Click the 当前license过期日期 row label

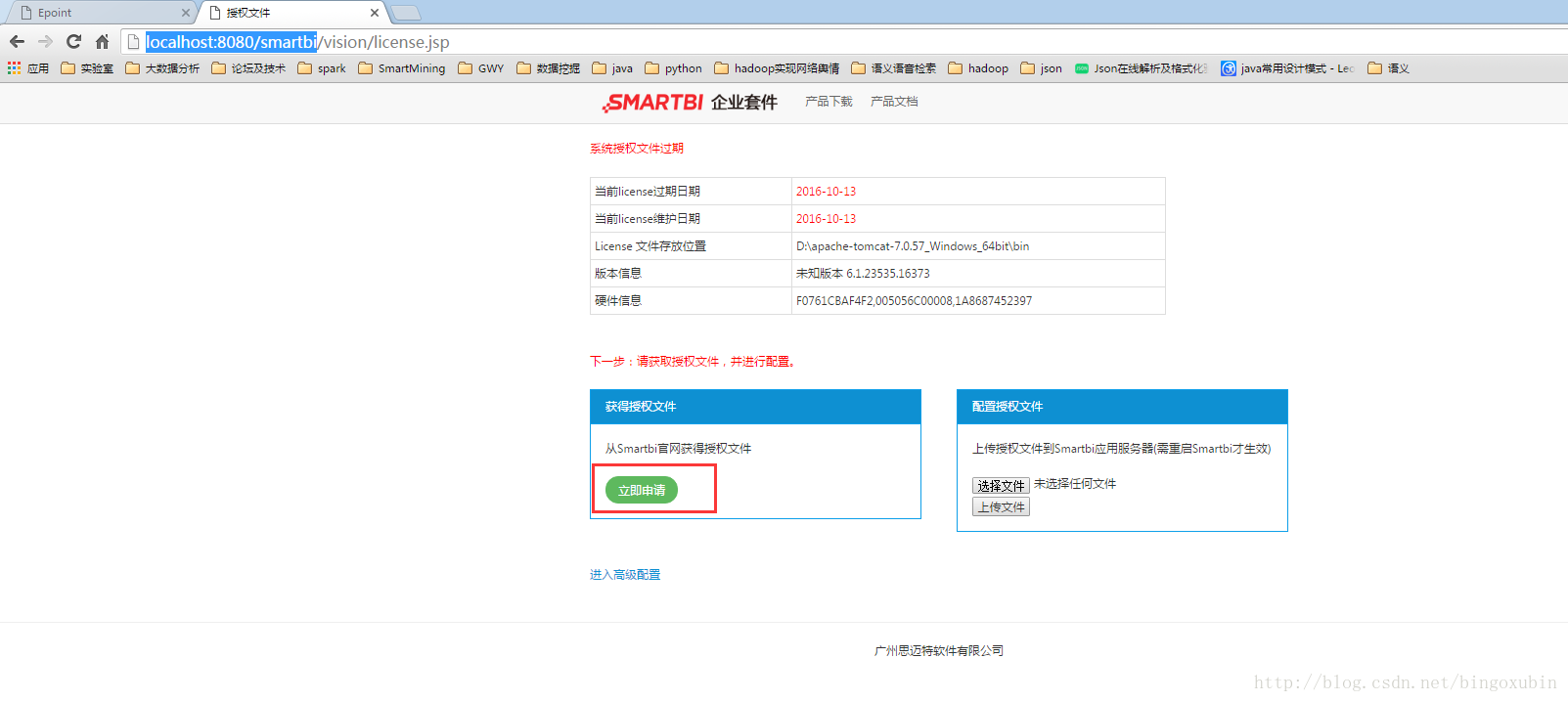click(648, 192)
